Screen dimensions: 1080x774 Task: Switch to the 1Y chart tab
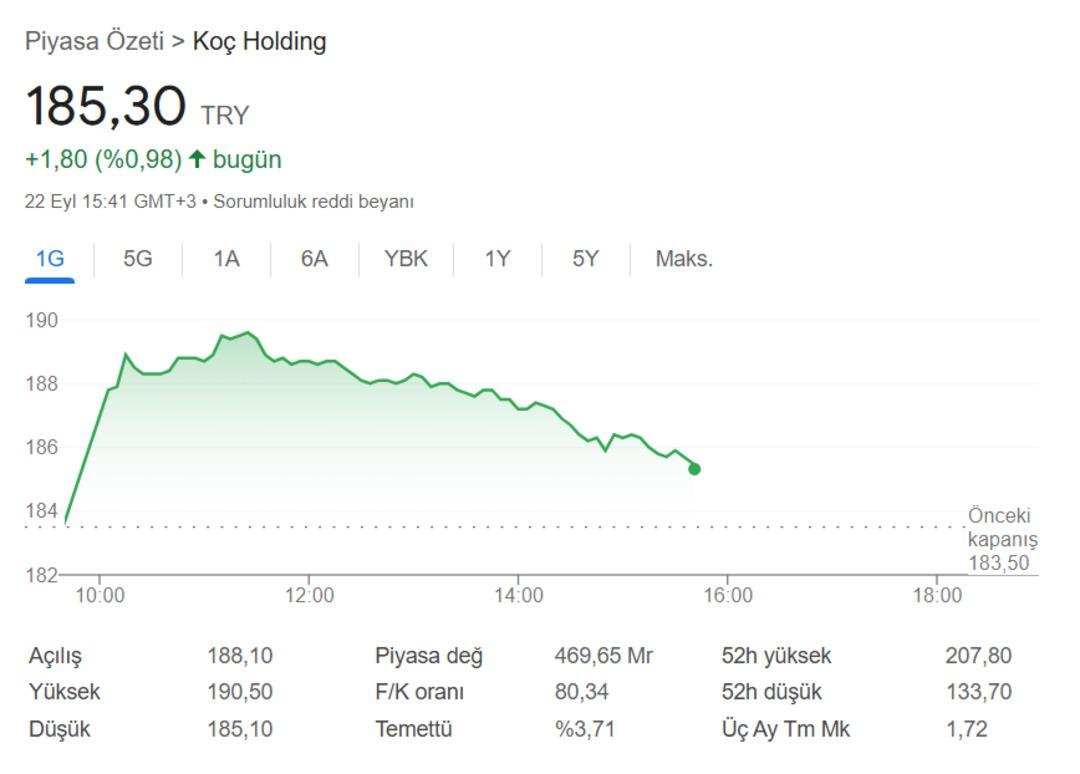(497, 259)
